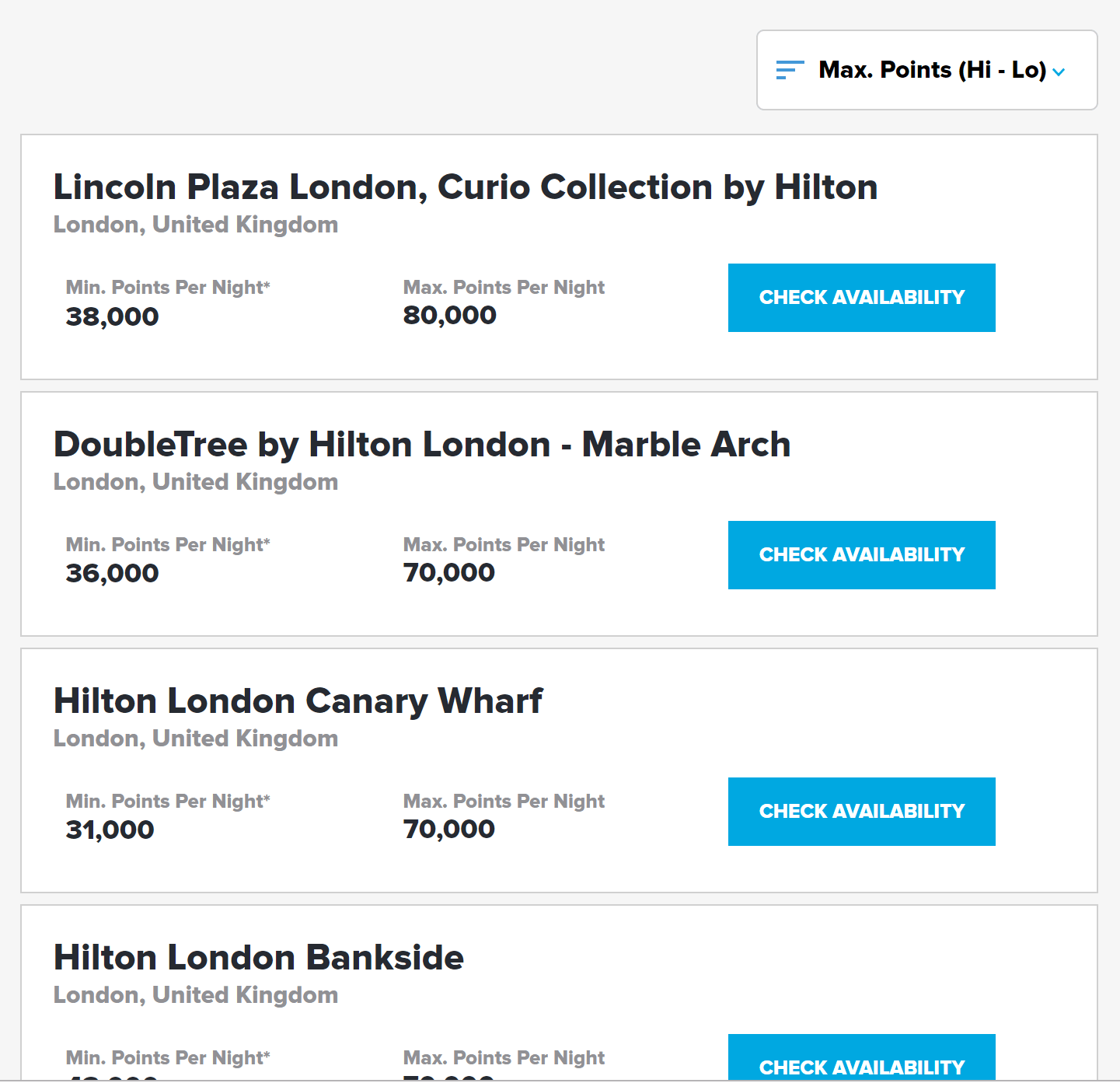Click London, United Kingdom under DoubleTree Marble Arch

[196, 481]
